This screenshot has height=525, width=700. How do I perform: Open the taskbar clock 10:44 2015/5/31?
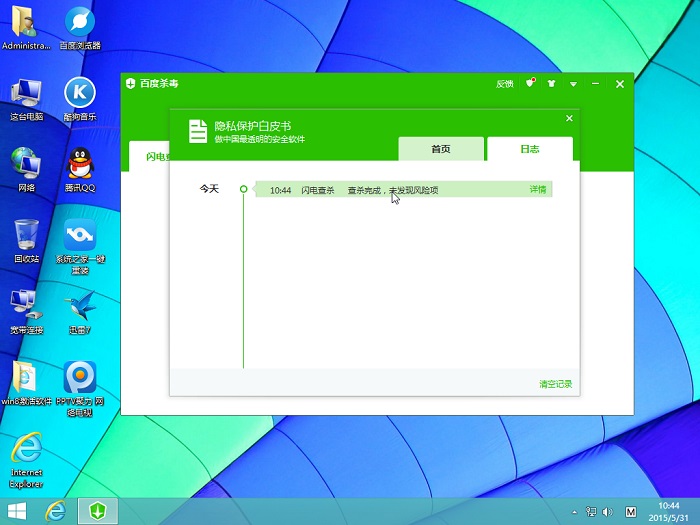click(x=668, y=512)
